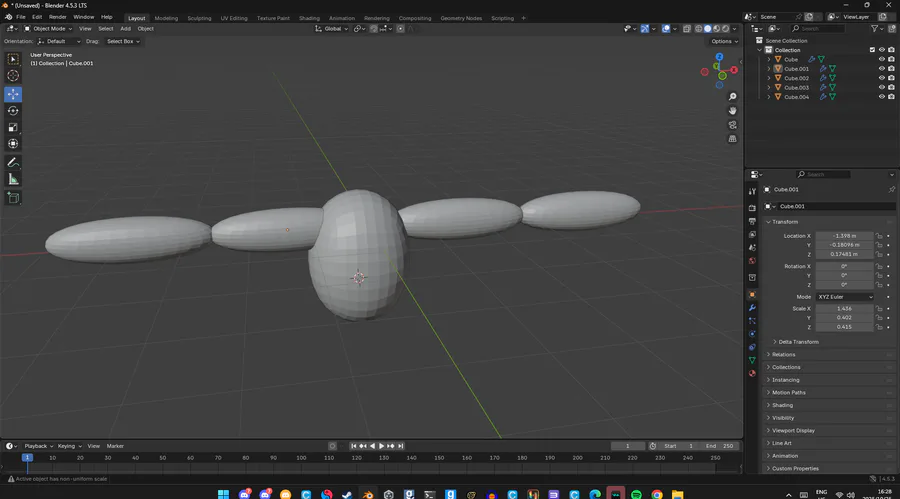Open the Object properties orange square tab
The width and height of the screenshot is (900, 499).
(x=752, y=295)
